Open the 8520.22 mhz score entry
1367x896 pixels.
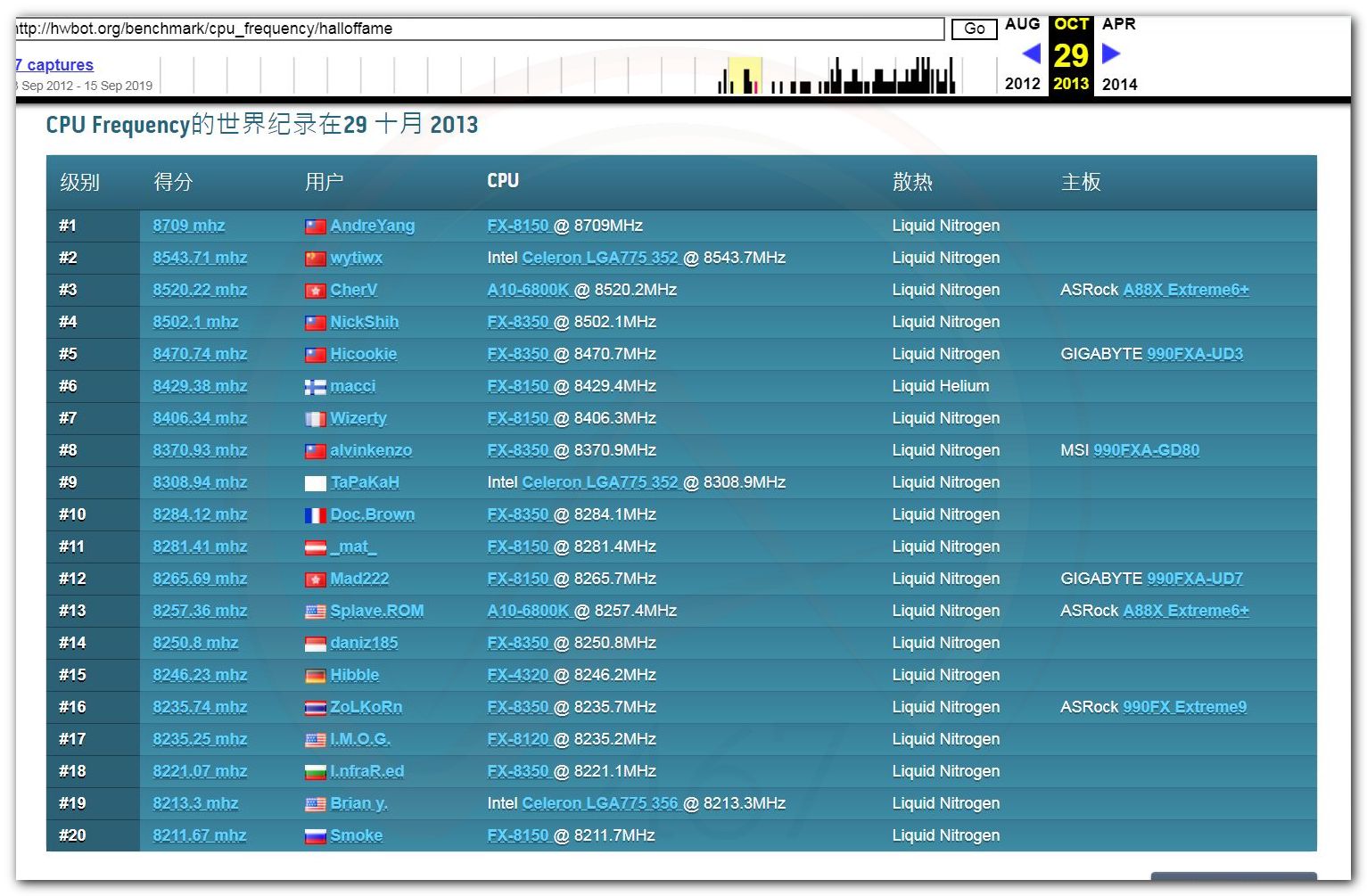coord(200,290)
